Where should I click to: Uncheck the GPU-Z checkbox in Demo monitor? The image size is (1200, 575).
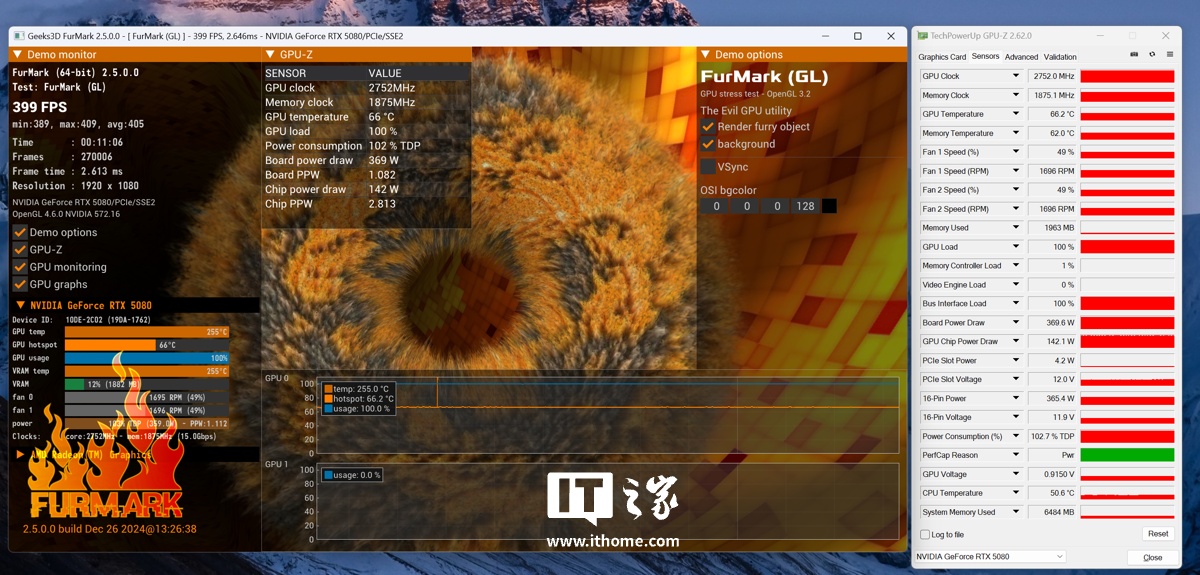[20, 250]
